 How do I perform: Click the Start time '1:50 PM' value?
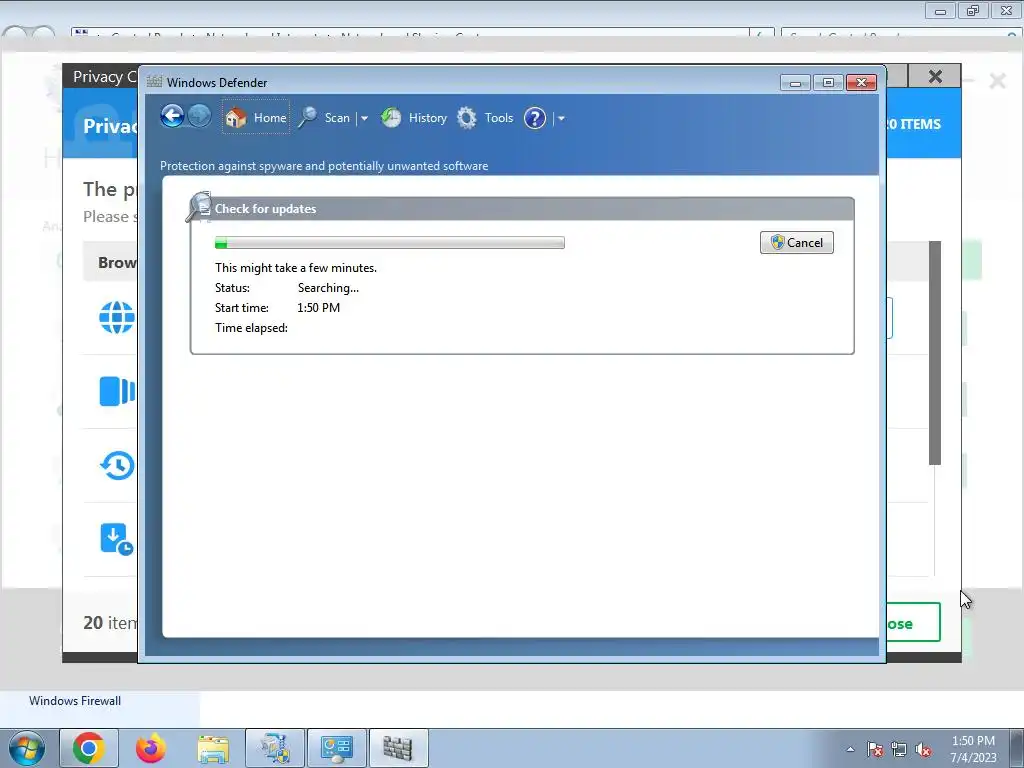(x=319, y=308)
